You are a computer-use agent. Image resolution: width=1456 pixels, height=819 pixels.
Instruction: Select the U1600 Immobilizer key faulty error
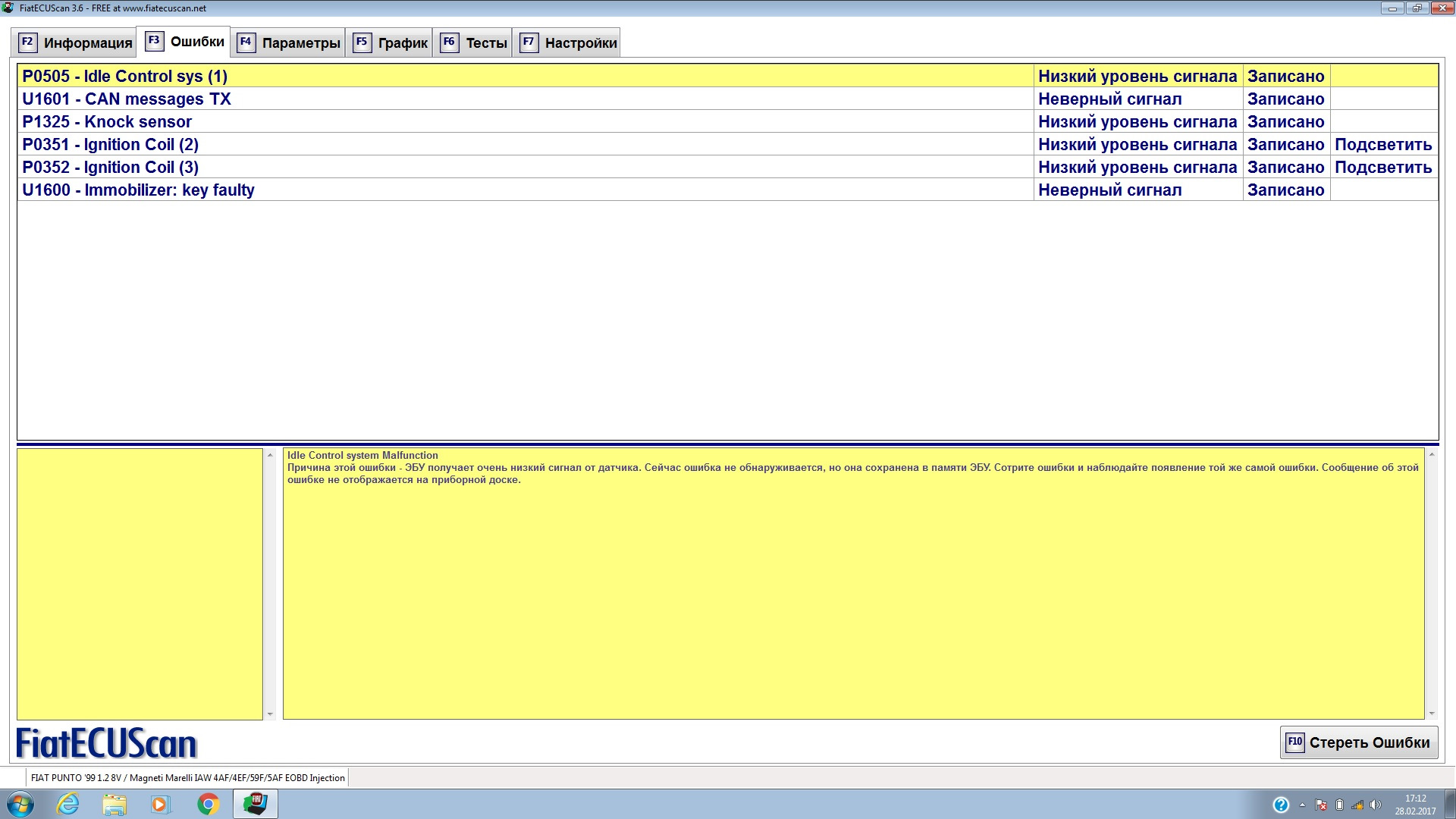(138, 190)
